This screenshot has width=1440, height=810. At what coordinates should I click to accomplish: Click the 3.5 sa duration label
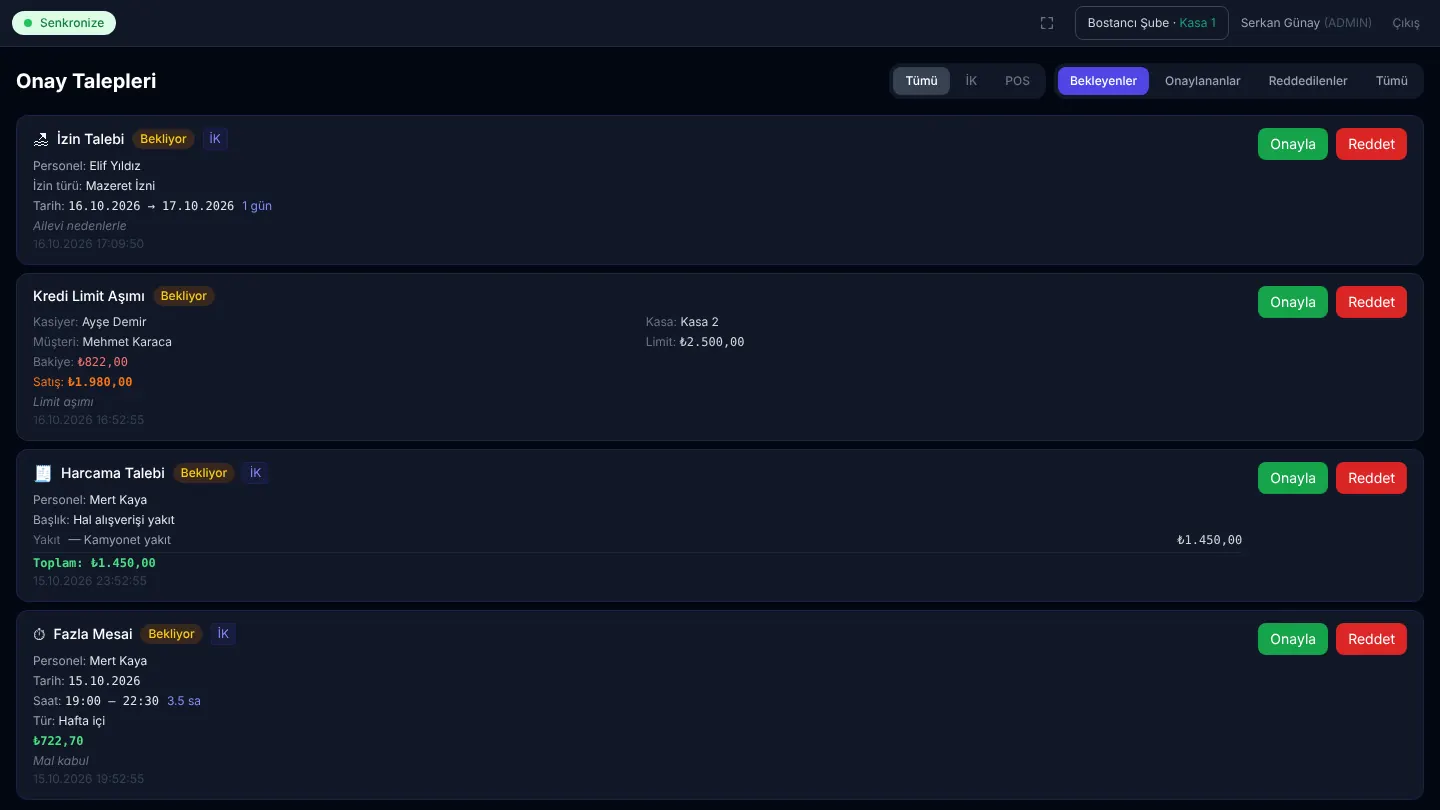(x=184, y=701)
